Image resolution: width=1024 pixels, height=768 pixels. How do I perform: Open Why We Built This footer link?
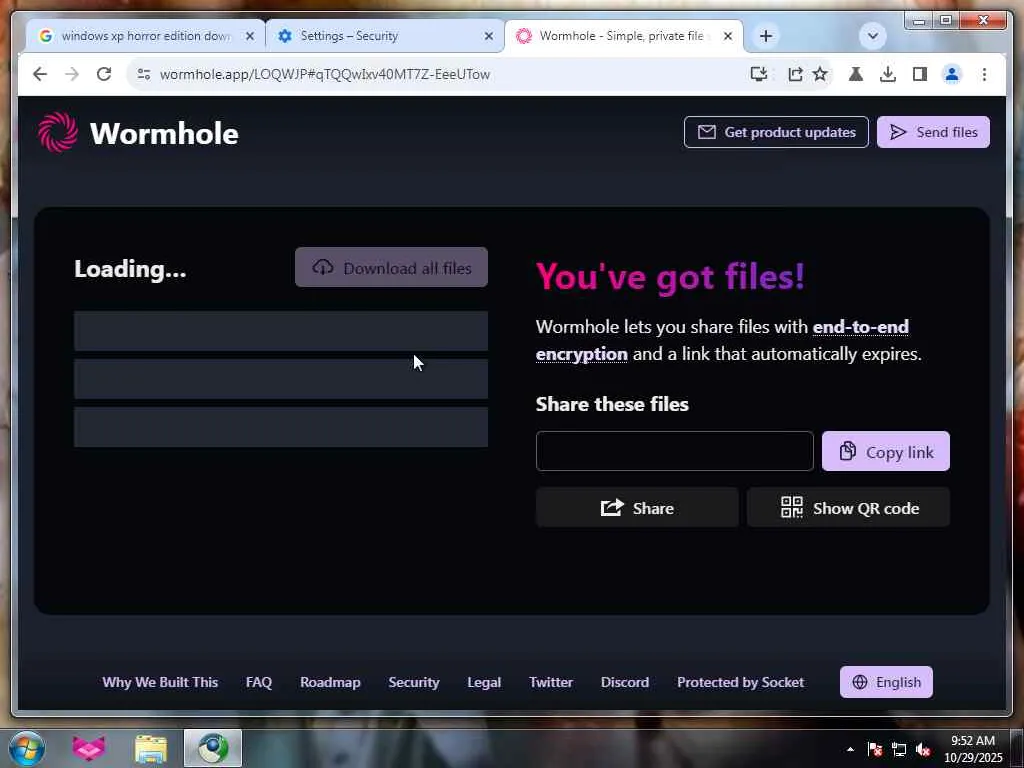(160, 682)
